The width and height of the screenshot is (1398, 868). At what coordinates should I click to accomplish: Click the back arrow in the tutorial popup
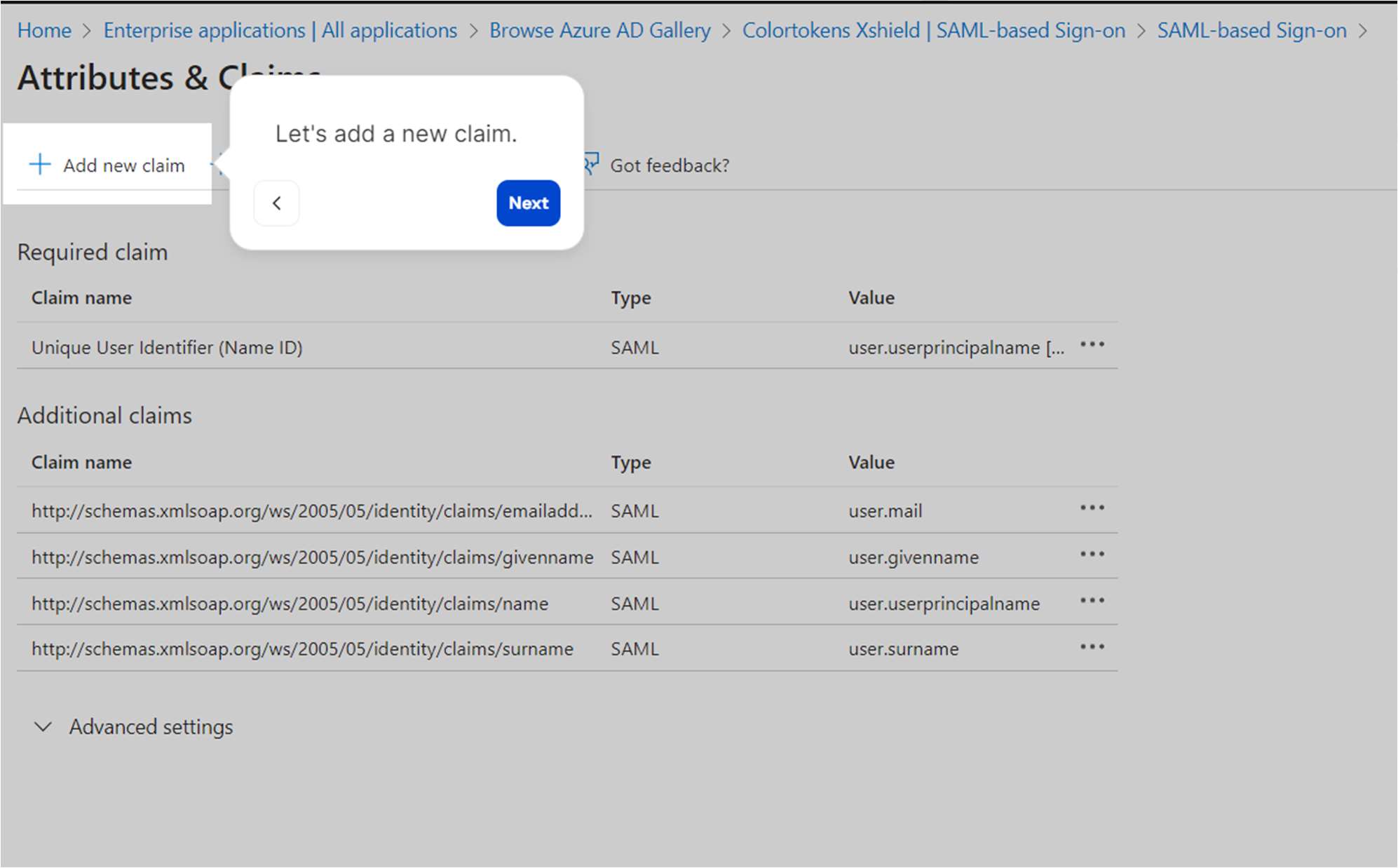[276, 203]
